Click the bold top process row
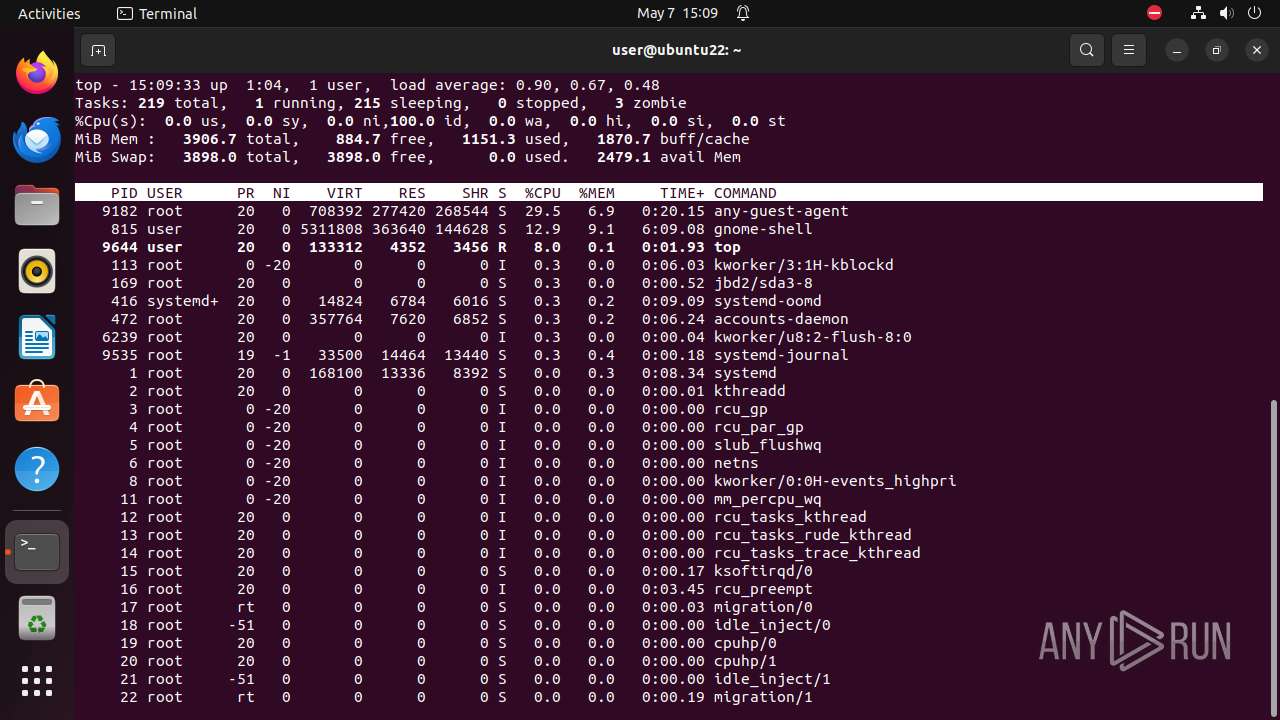The width and height of the screenshot is (1280, 720). click(x=669, y=247)
